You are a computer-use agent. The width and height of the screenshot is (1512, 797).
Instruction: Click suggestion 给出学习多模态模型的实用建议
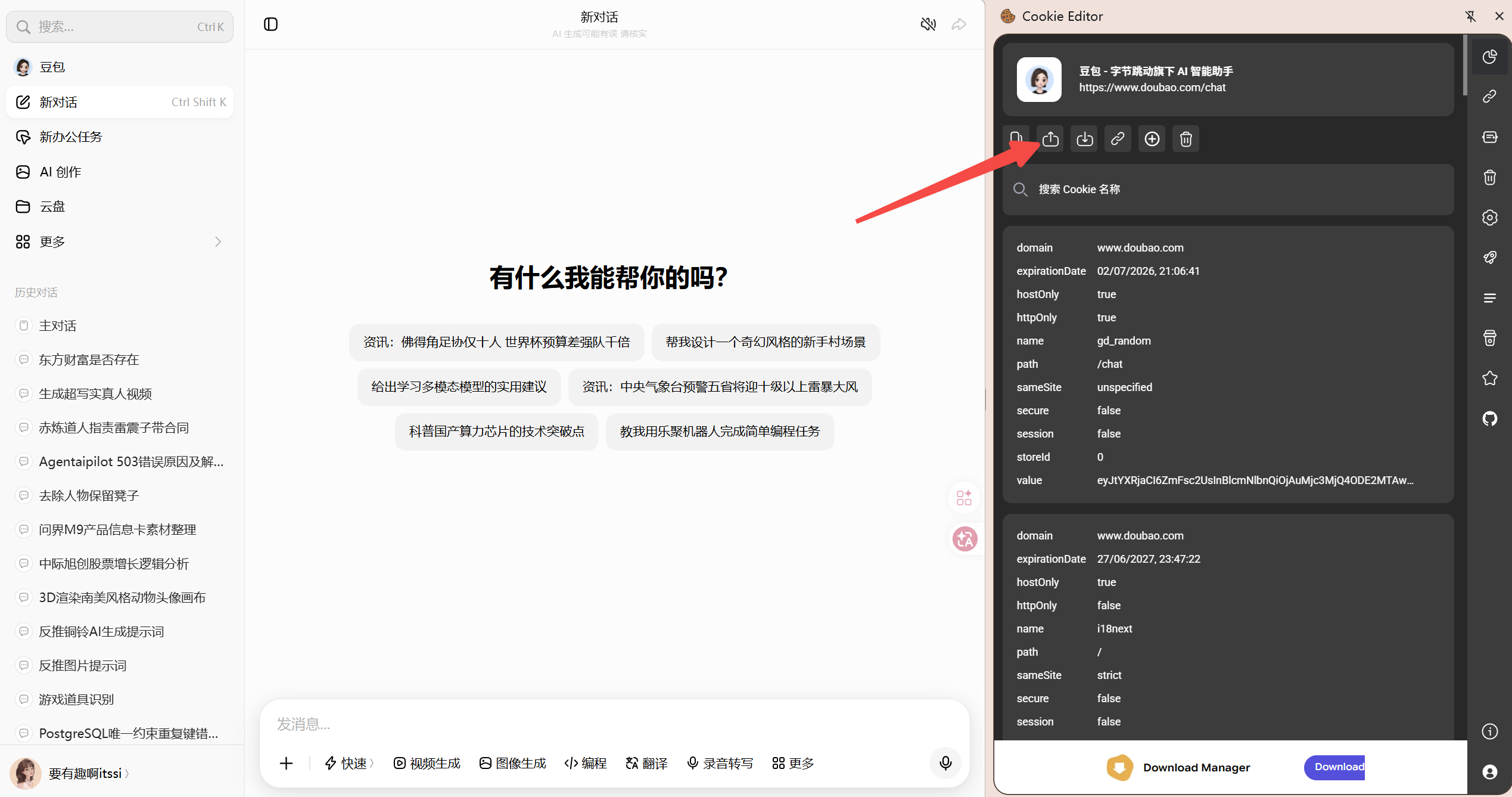(x=459, y=387)
